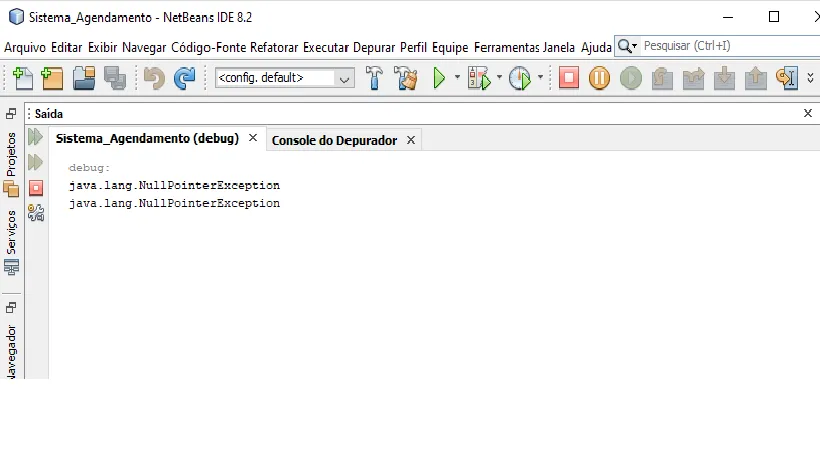Open the Serviços side panel
Image resolution: width=820 pixels, height=460 pixels.
pyautogui.click(x=11, y=242)
